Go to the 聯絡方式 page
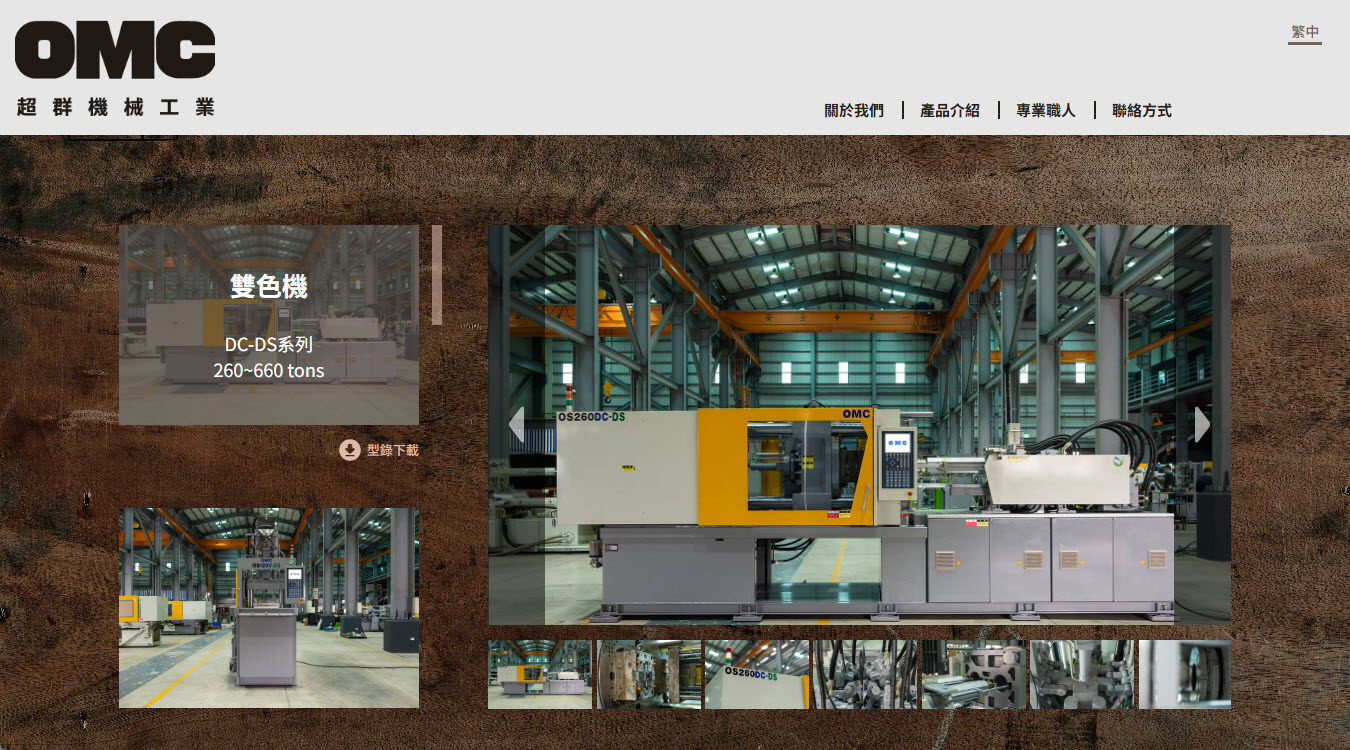1350x750 pixels. coord(1142,111)
